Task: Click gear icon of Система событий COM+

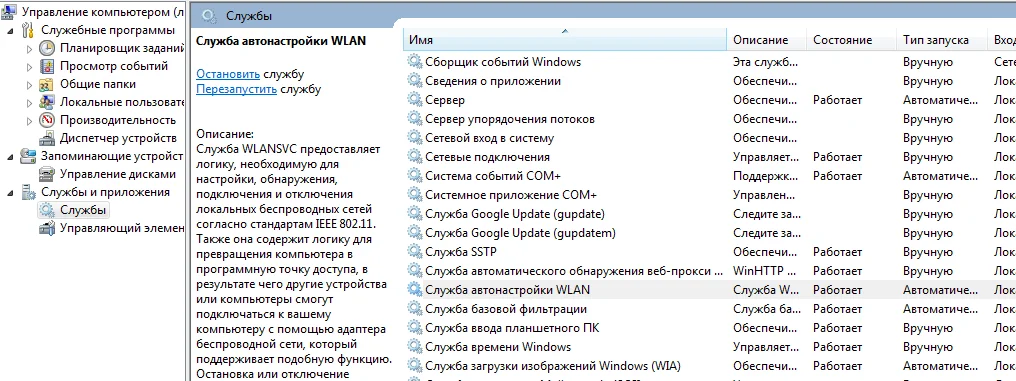Action: coord(414,176)
